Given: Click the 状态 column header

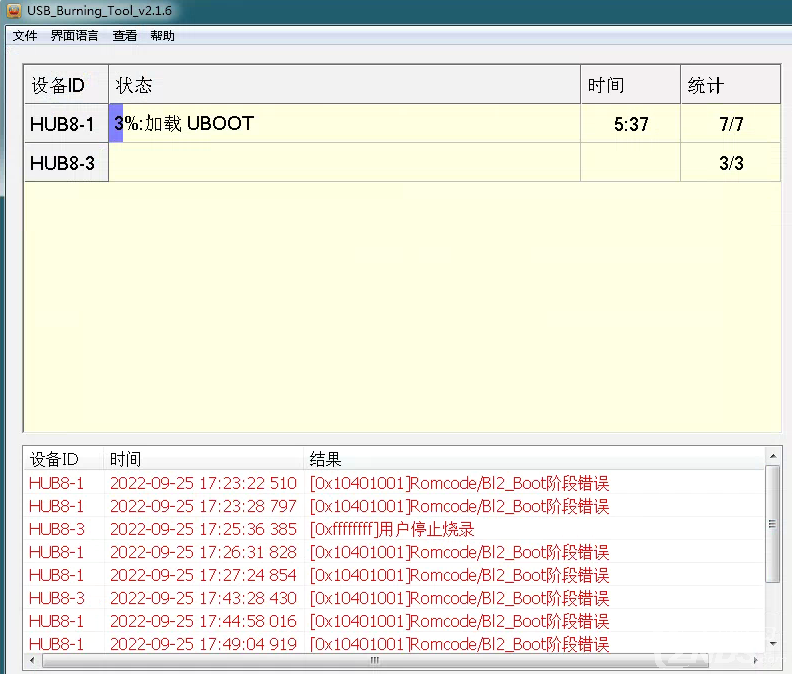Looking at the screenshot, I should (344, 85).
